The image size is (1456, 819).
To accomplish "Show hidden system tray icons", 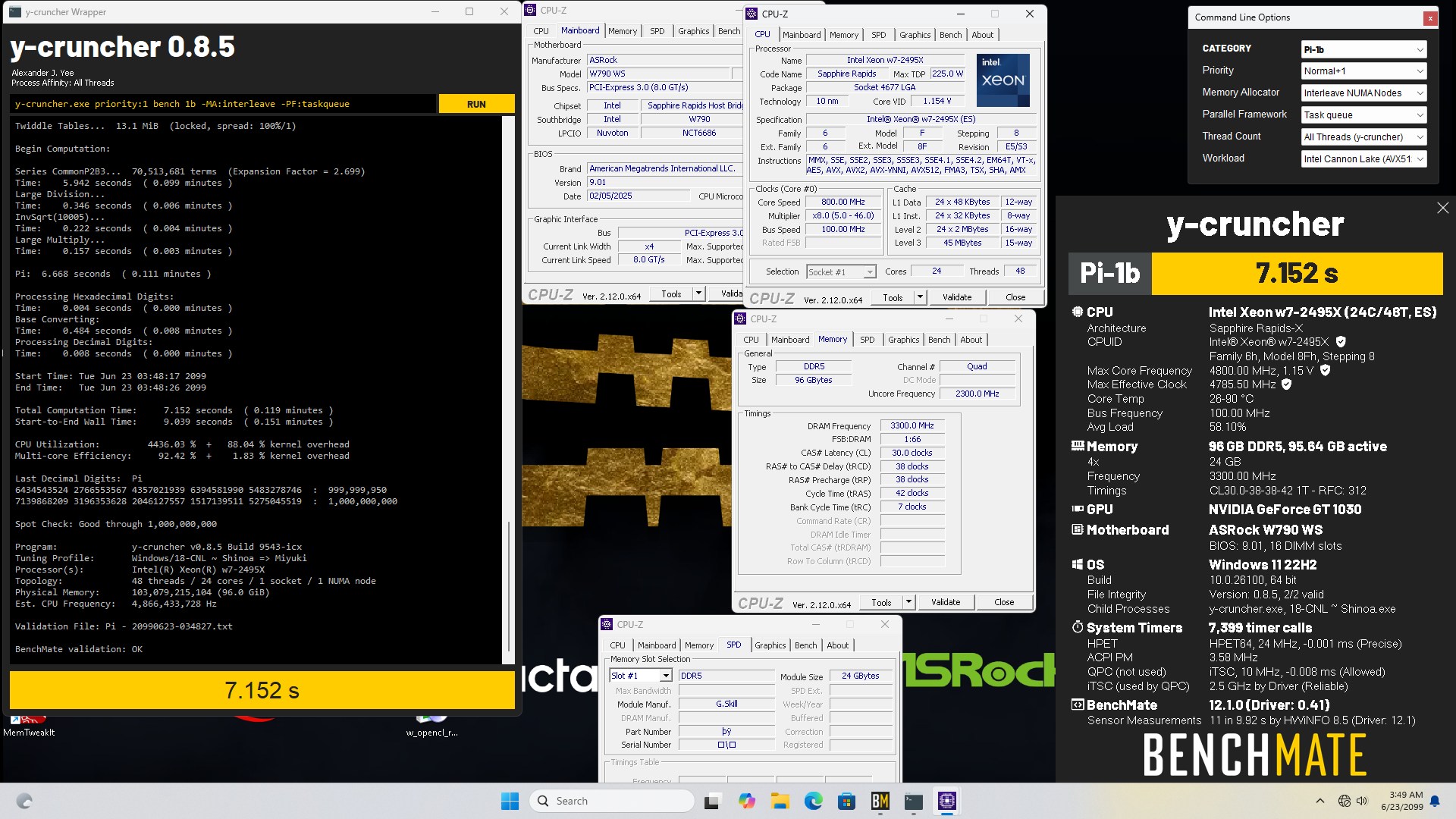I will (x=1319, y=801).
